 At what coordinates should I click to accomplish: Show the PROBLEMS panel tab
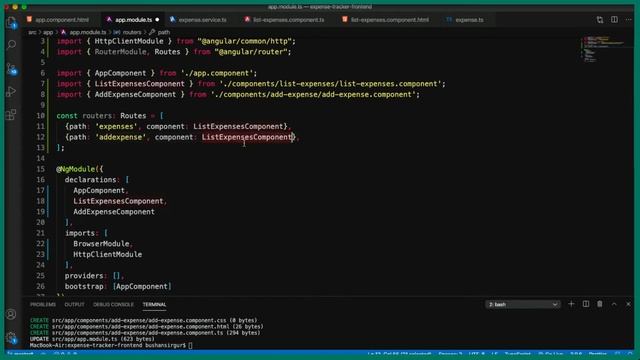(43, 304)
